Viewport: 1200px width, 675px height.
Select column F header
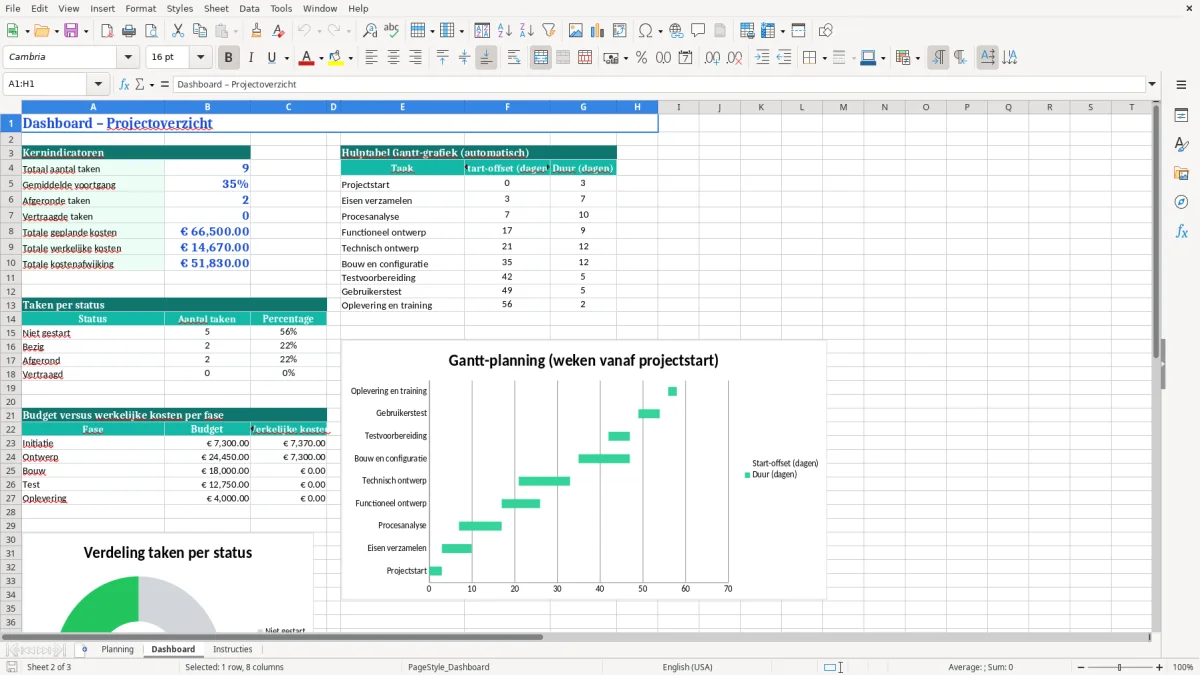coord(507,107)
